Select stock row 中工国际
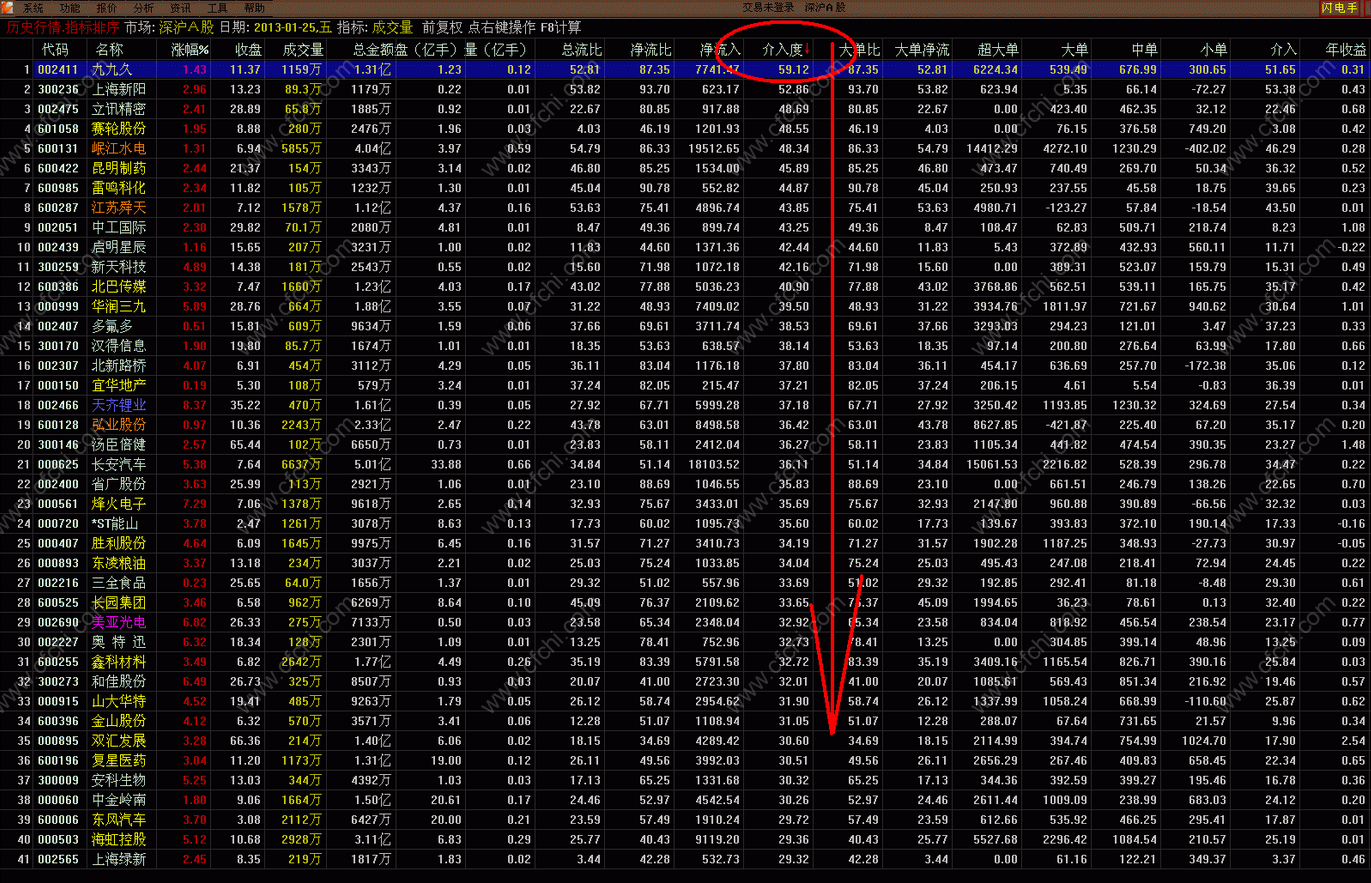Viewport: 1371px width, 883px height. pos(685,227)
